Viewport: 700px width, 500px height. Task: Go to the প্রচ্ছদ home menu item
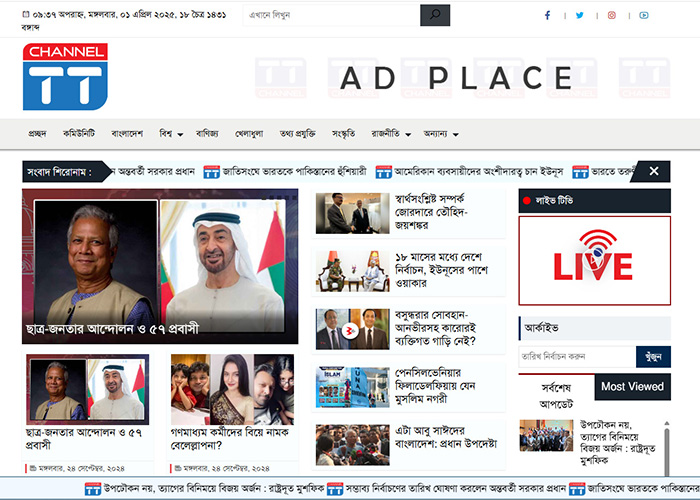(x=38, y=133)
